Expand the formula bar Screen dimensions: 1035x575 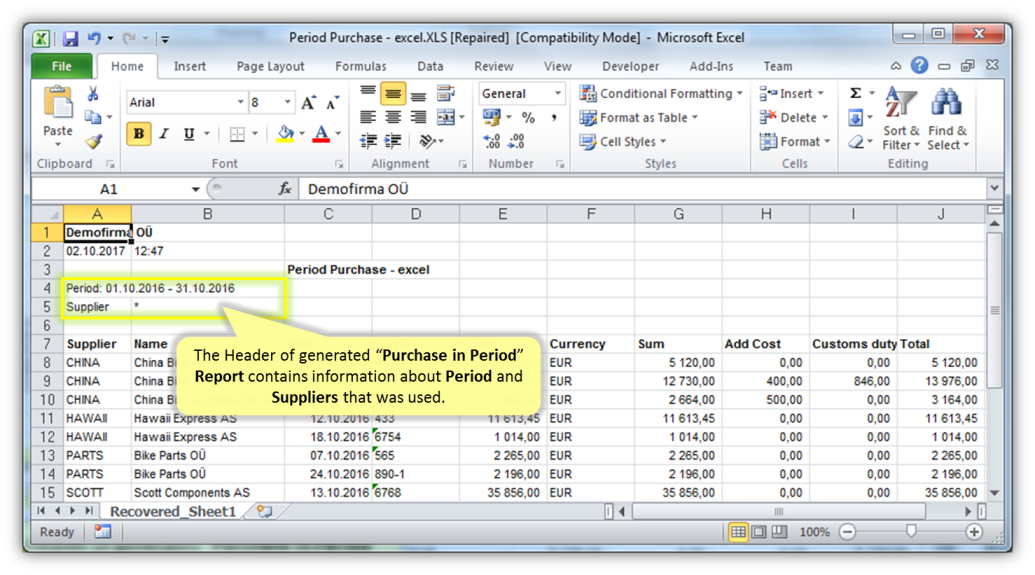coord(994,188)
